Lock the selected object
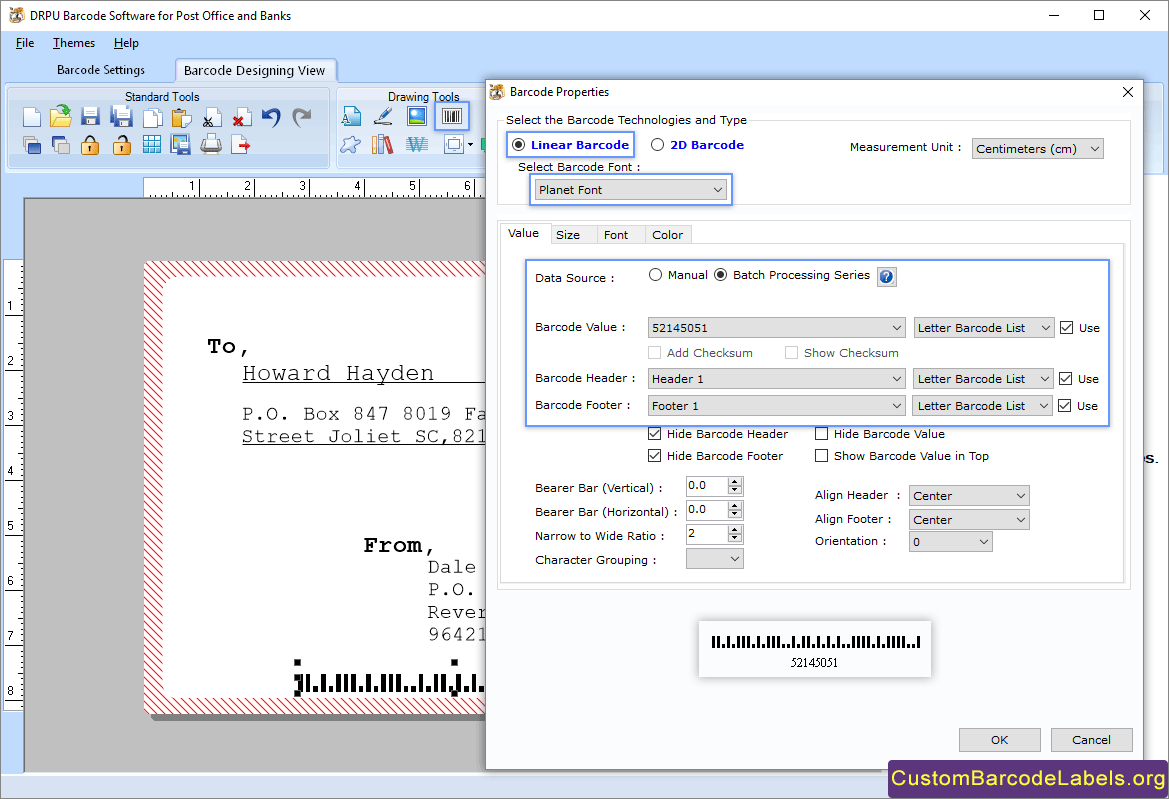 (x=90, y=145)
